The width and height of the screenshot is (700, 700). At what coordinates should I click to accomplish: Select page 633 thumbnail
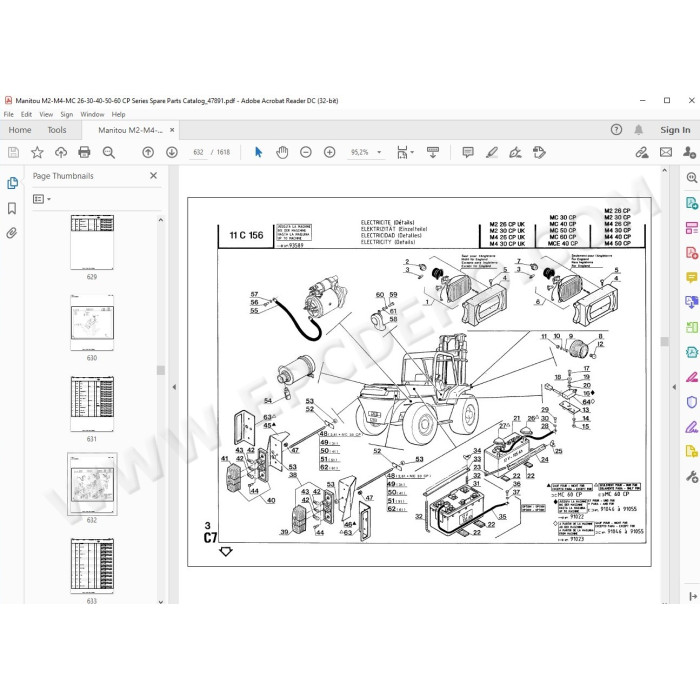92,566
